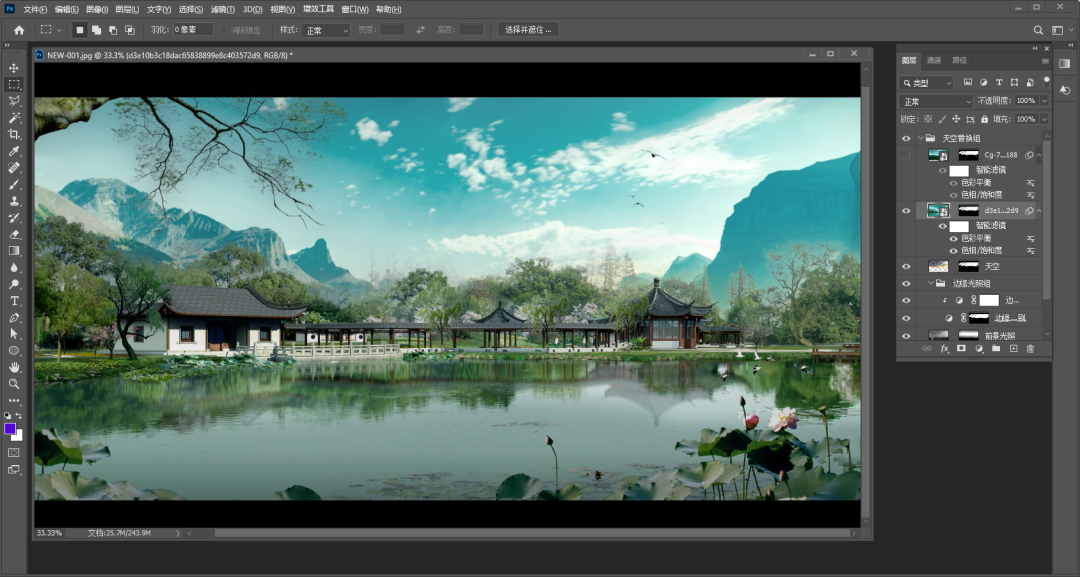The width and height of the screenshot is (1080, 577).
Task: Toggle 色彩平衡 filter eye under d3e1...2d9
Action: pos(954,238)
